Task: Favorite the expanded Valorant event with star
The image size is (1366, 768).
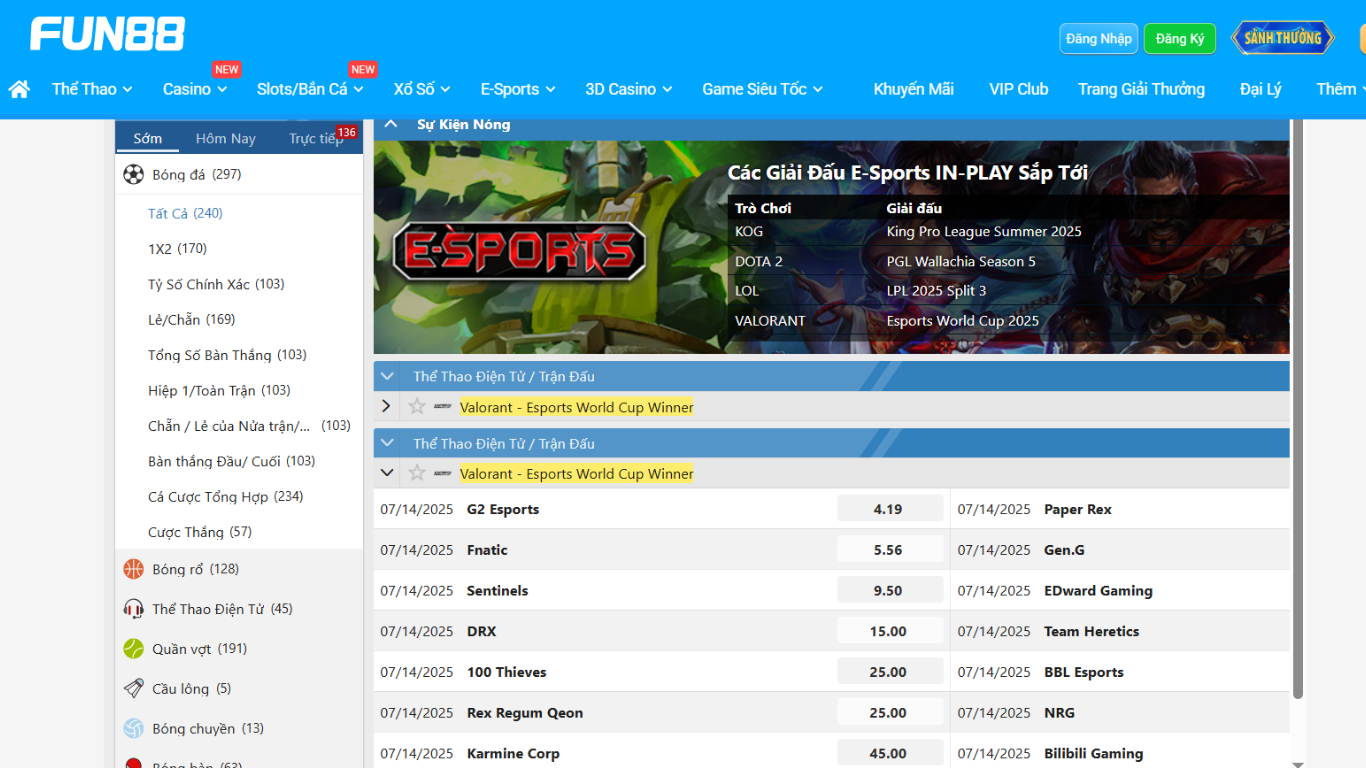Action: [417, 473]
